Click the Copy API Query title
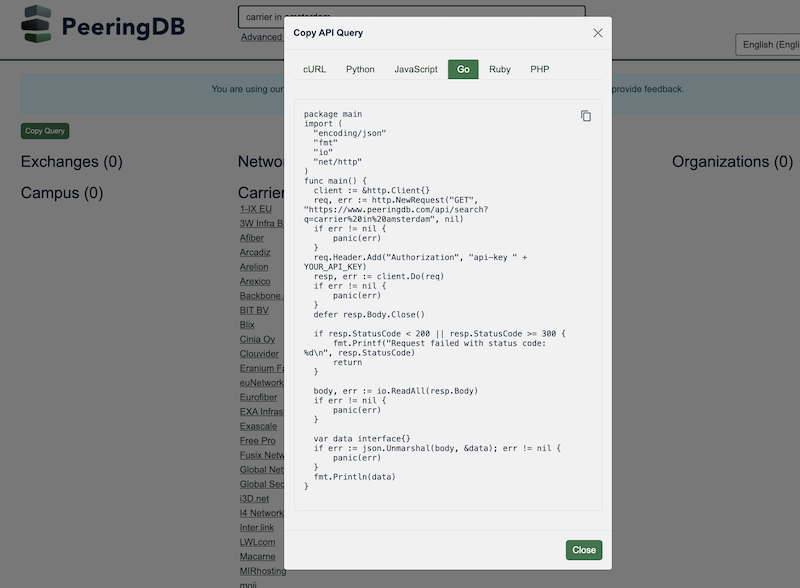The height and width of the screenshot is (588, 800). pyautogui.click(x=328, y=33)
